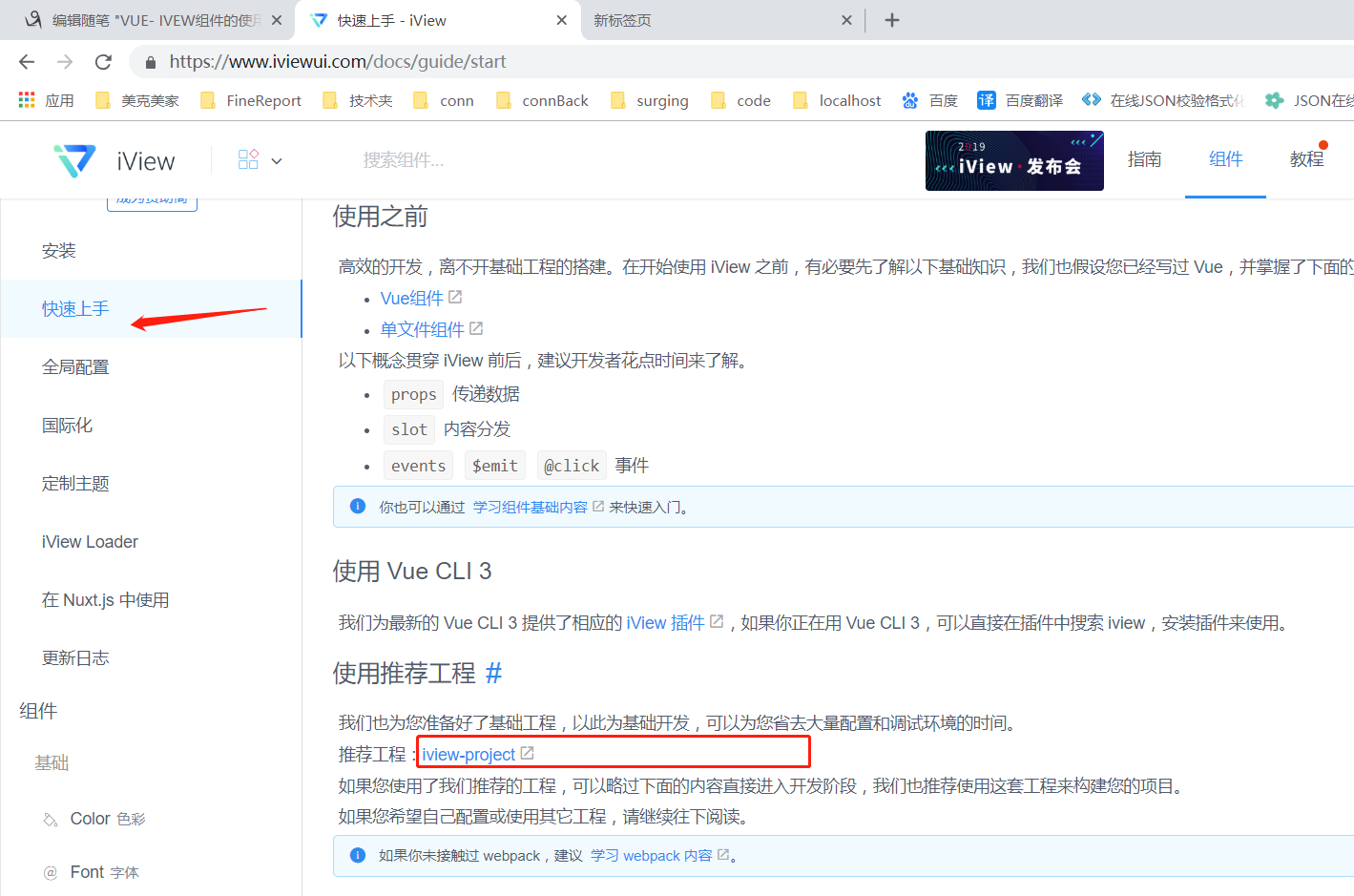Open the conn bookmark folder
1354x896 pixels.
pyautogui.click(x=444, y=100)
